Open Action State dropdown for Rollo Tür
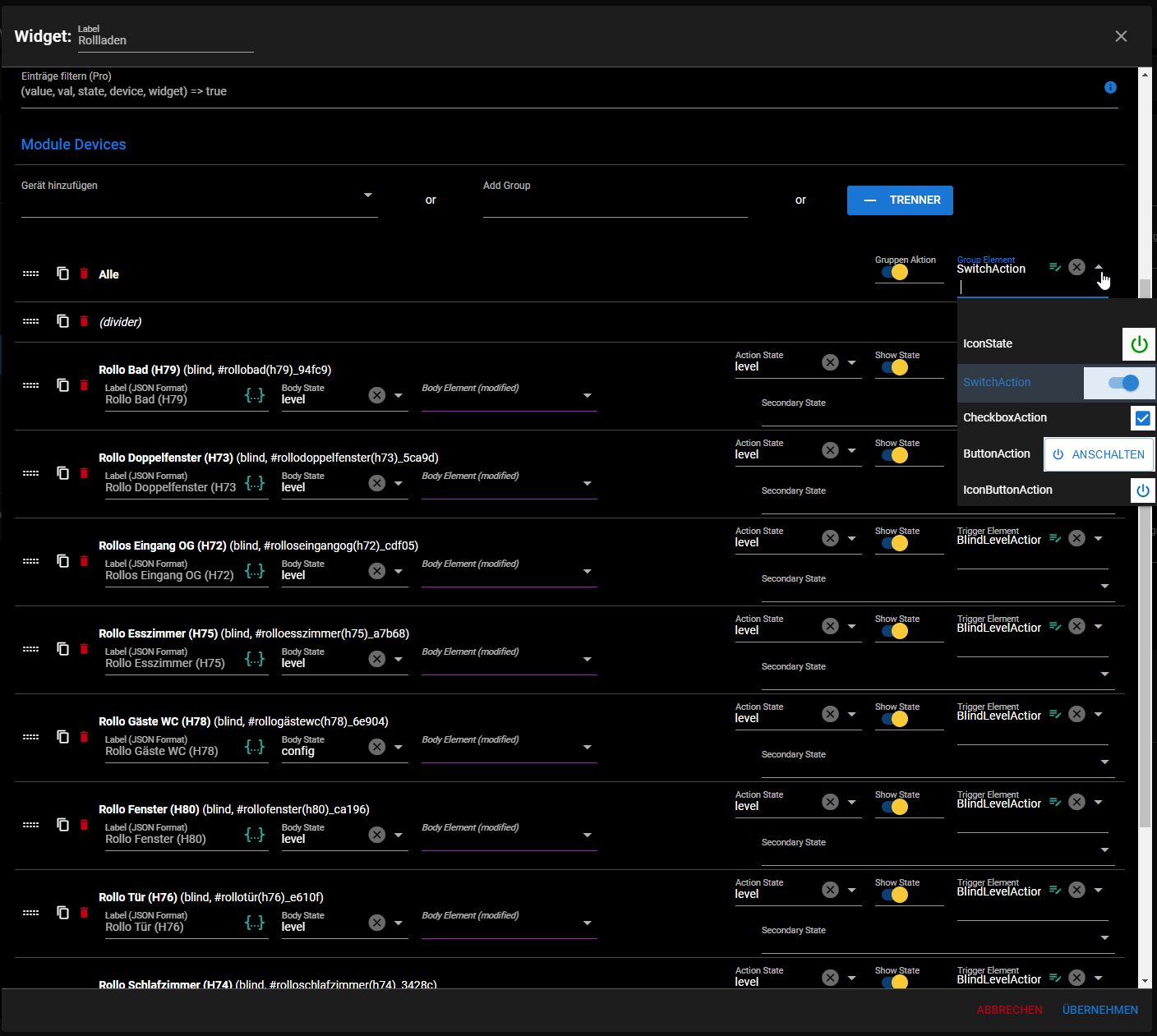 coord(852,890)
